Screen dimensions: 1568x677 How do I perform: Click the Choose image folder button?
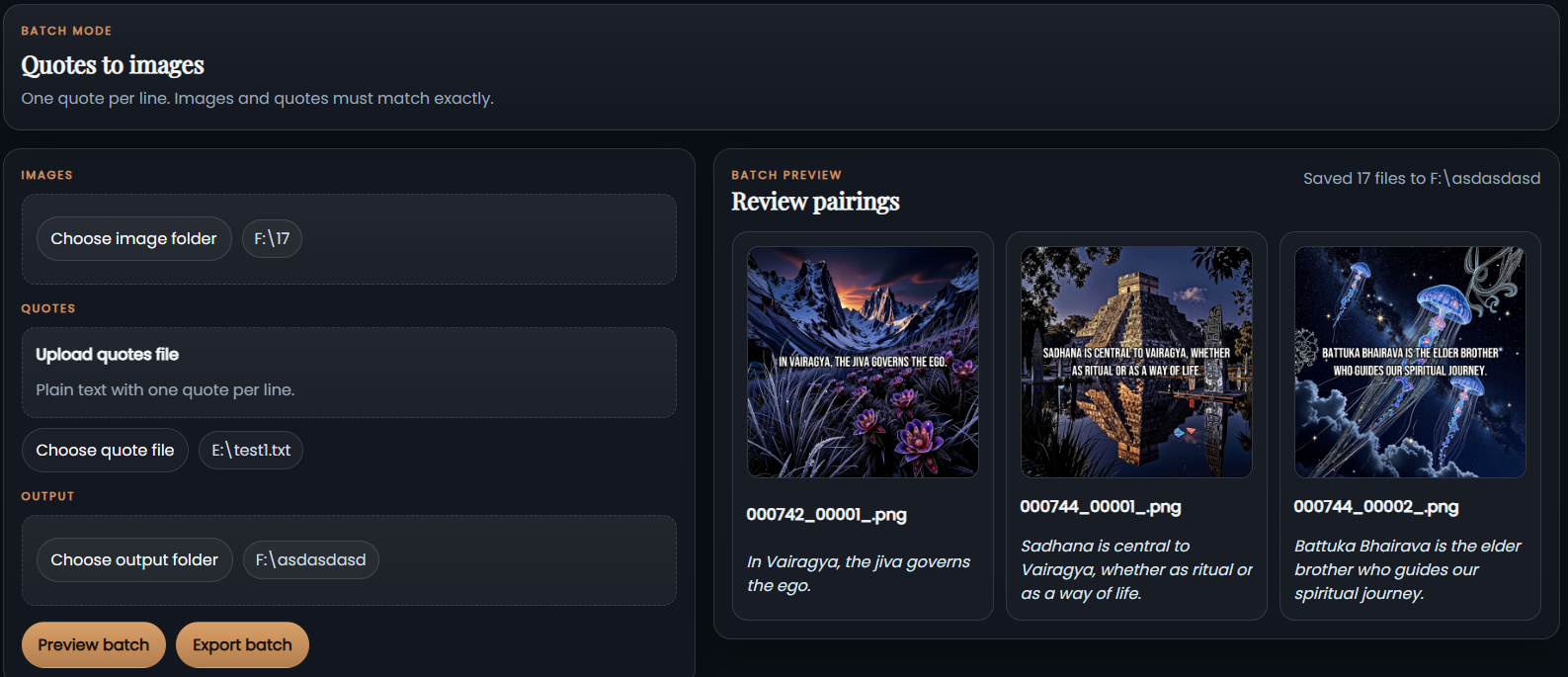(134, 239)
